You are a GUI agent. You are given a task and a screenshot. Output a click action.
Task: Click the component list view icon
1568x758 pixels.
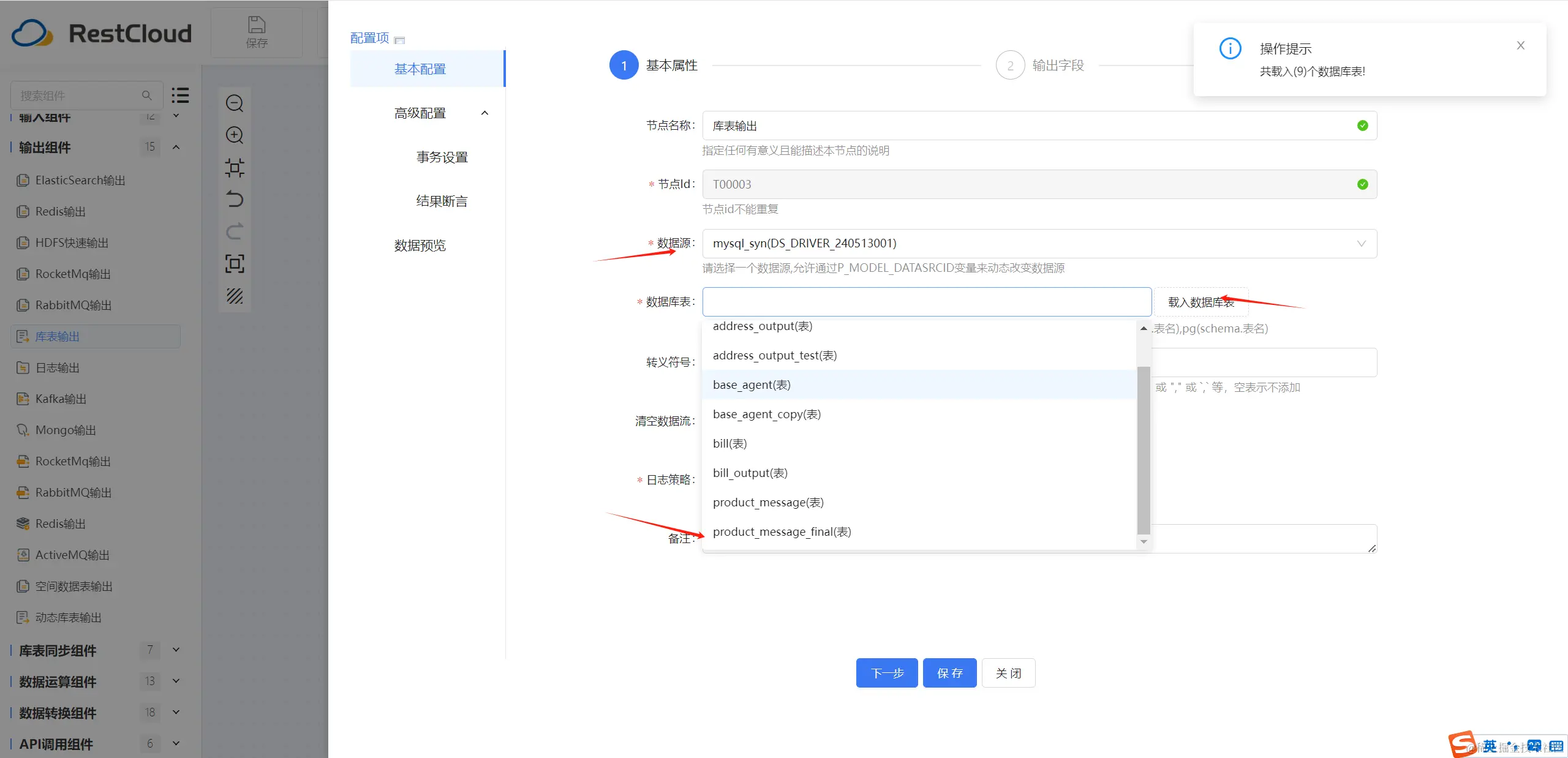point(180,95)
